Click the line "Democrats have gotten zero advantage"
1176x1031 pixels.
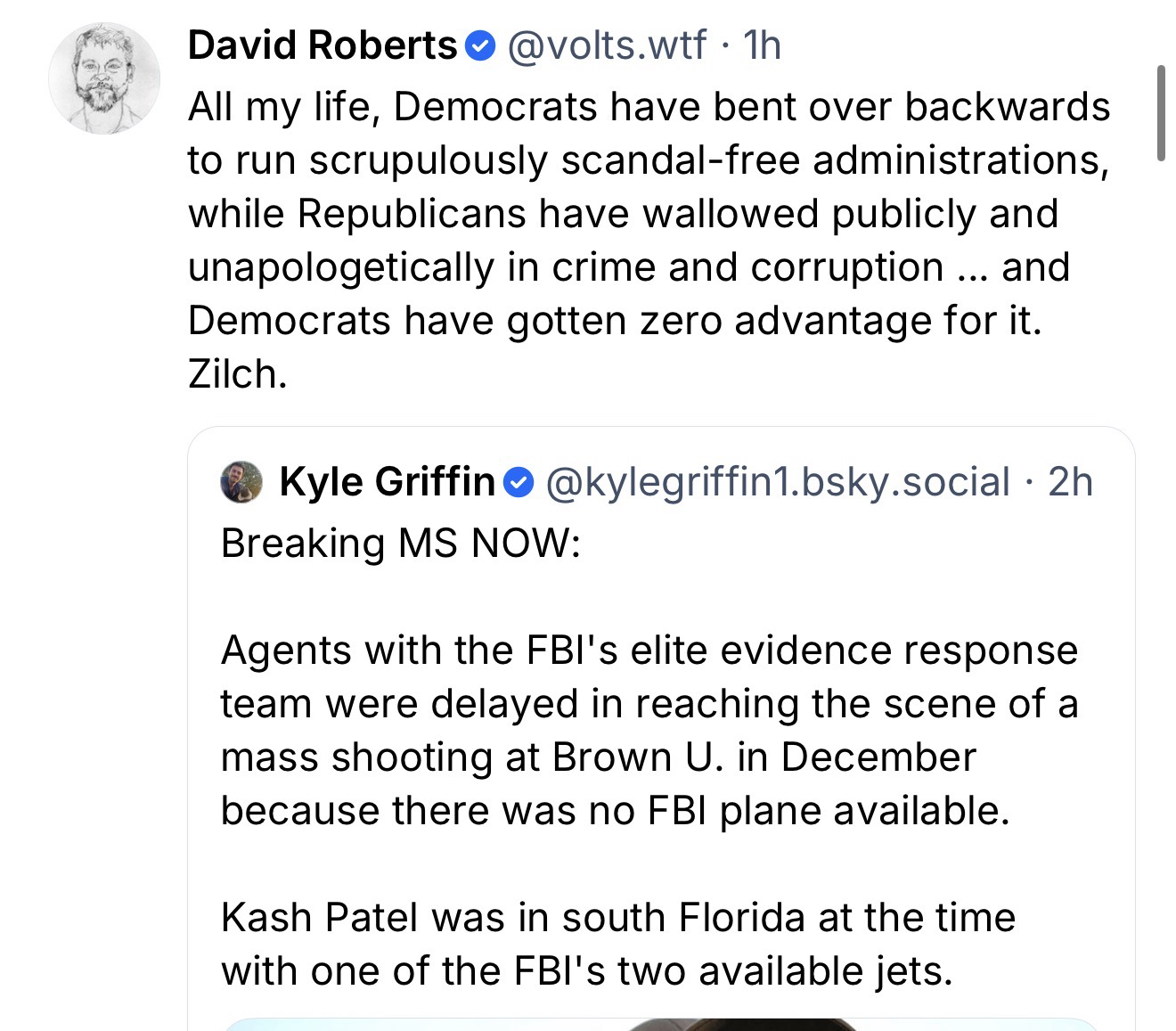click(614, 321)
